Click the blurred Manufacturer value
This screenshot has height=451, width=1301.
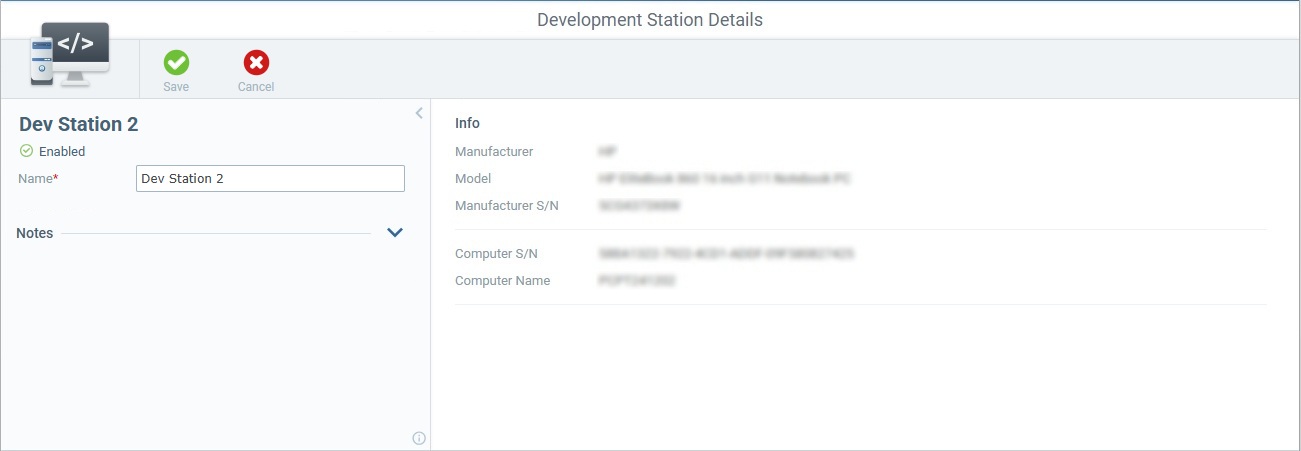tap(607, 152)
